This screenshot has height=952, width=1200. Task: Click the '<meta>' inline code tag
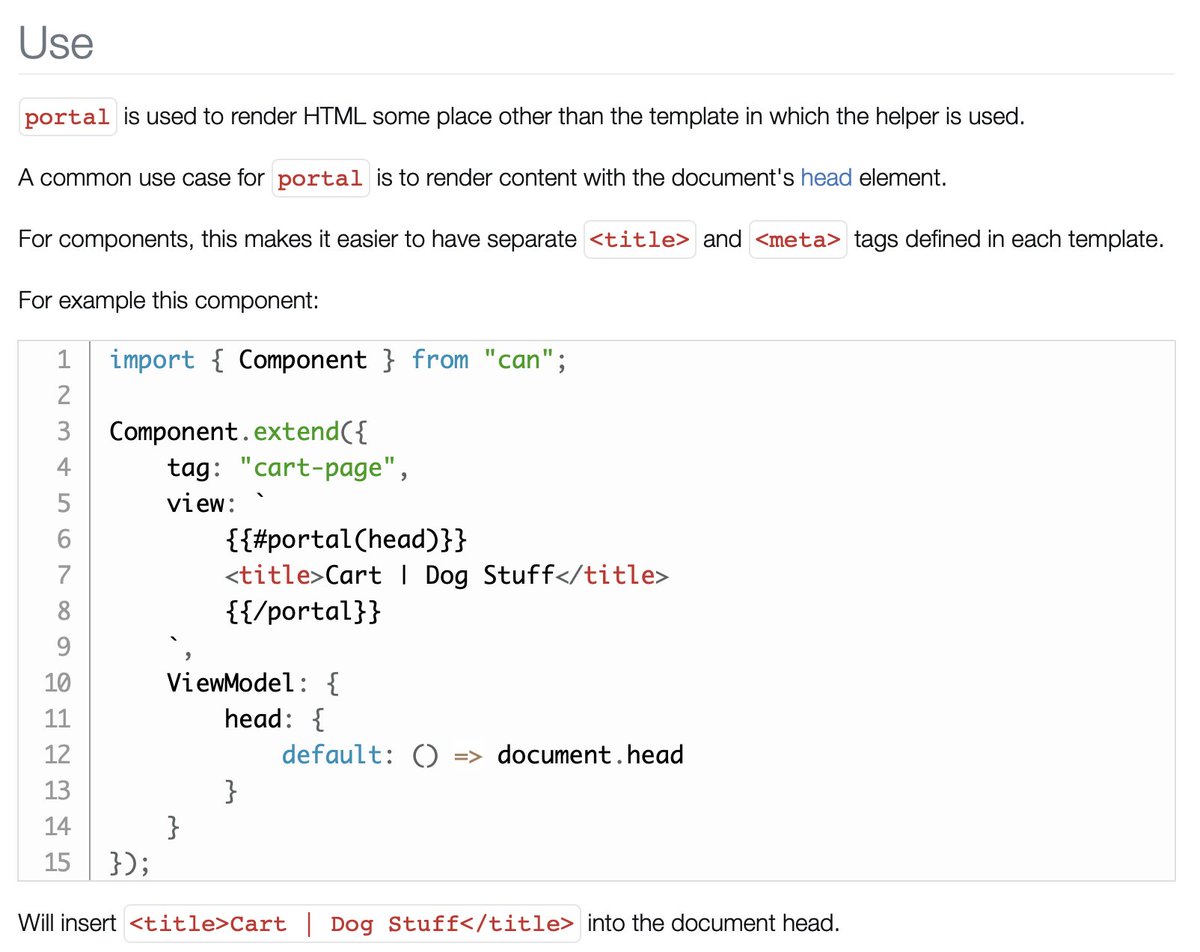point(798,241)
